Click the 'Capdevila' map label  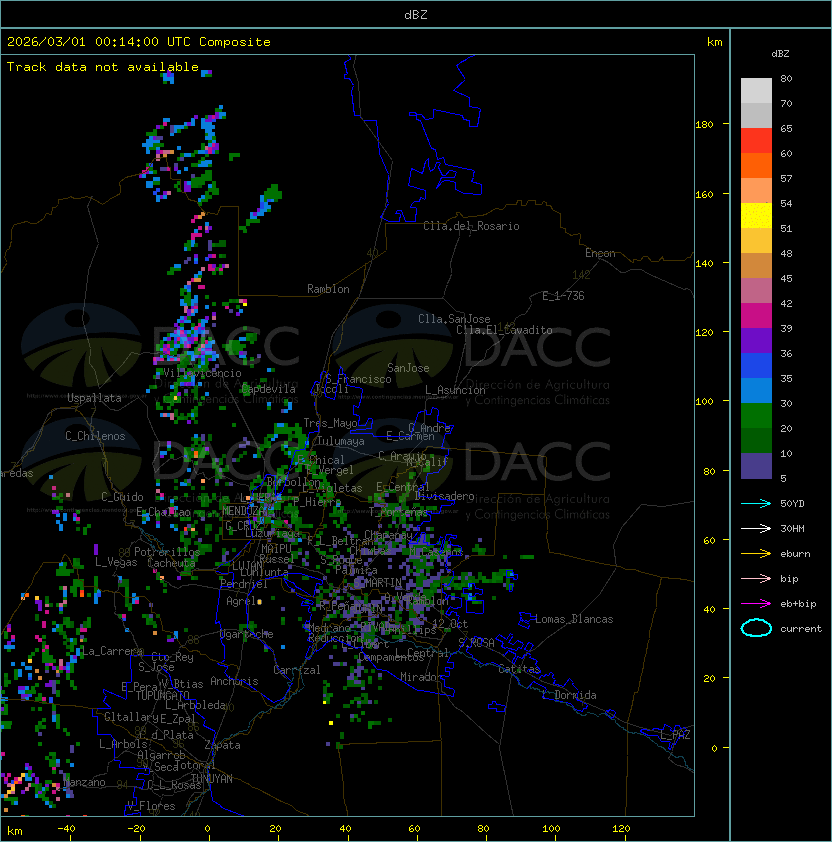269,389
